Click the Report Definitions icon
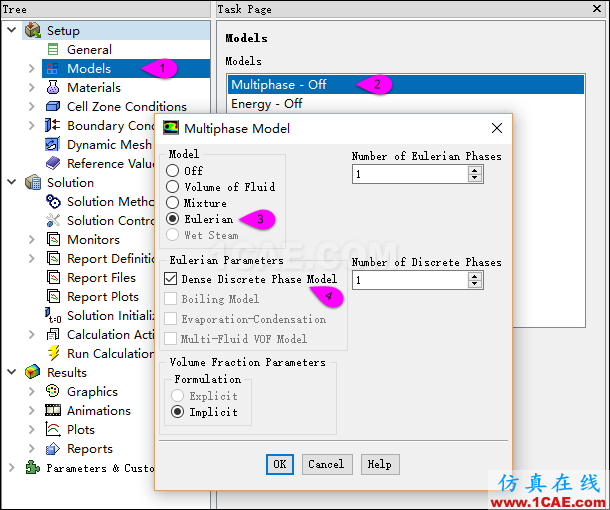 pos(53,258)
